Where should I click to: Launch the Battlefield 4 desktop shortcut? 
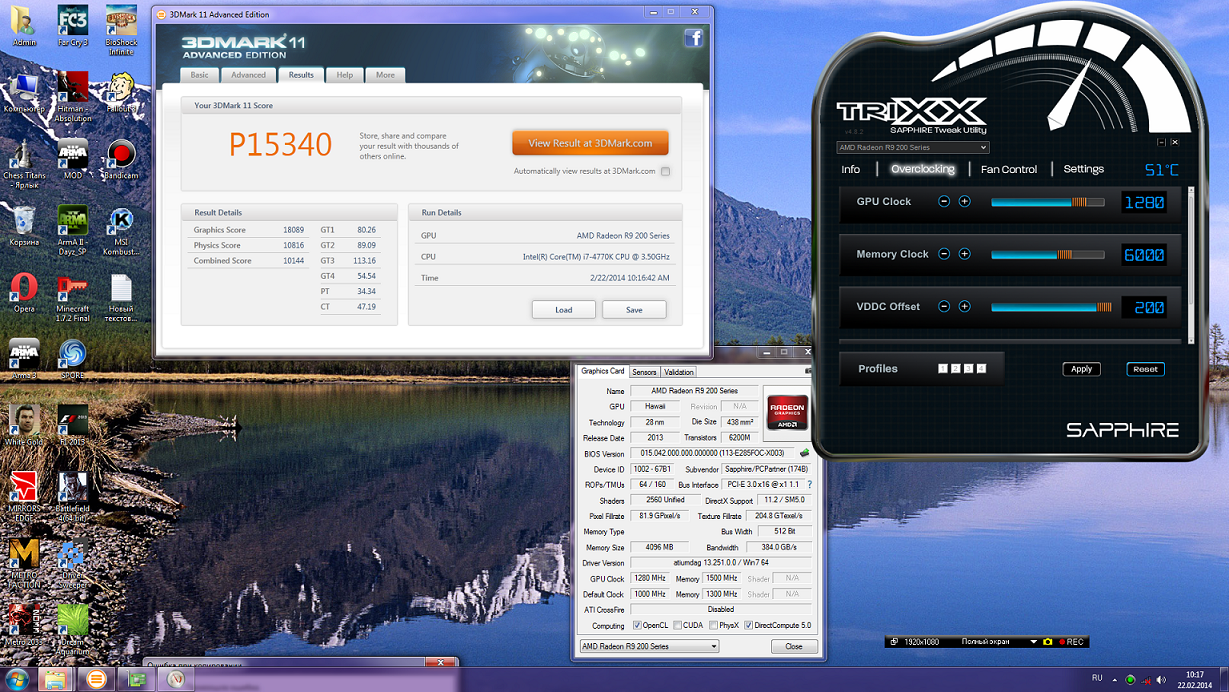pos(72,496)
